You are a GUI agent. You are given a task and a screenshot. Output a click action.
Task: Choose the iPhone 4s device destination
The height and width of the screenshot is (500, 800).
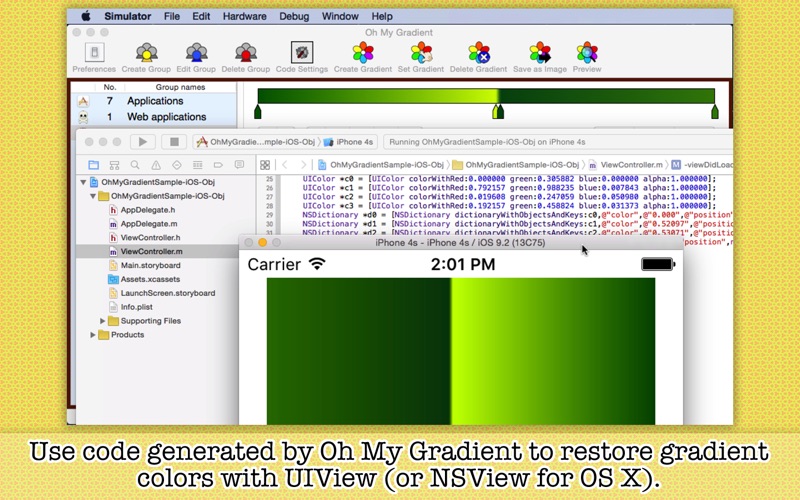pyautogui.click(x=348, y=142)
